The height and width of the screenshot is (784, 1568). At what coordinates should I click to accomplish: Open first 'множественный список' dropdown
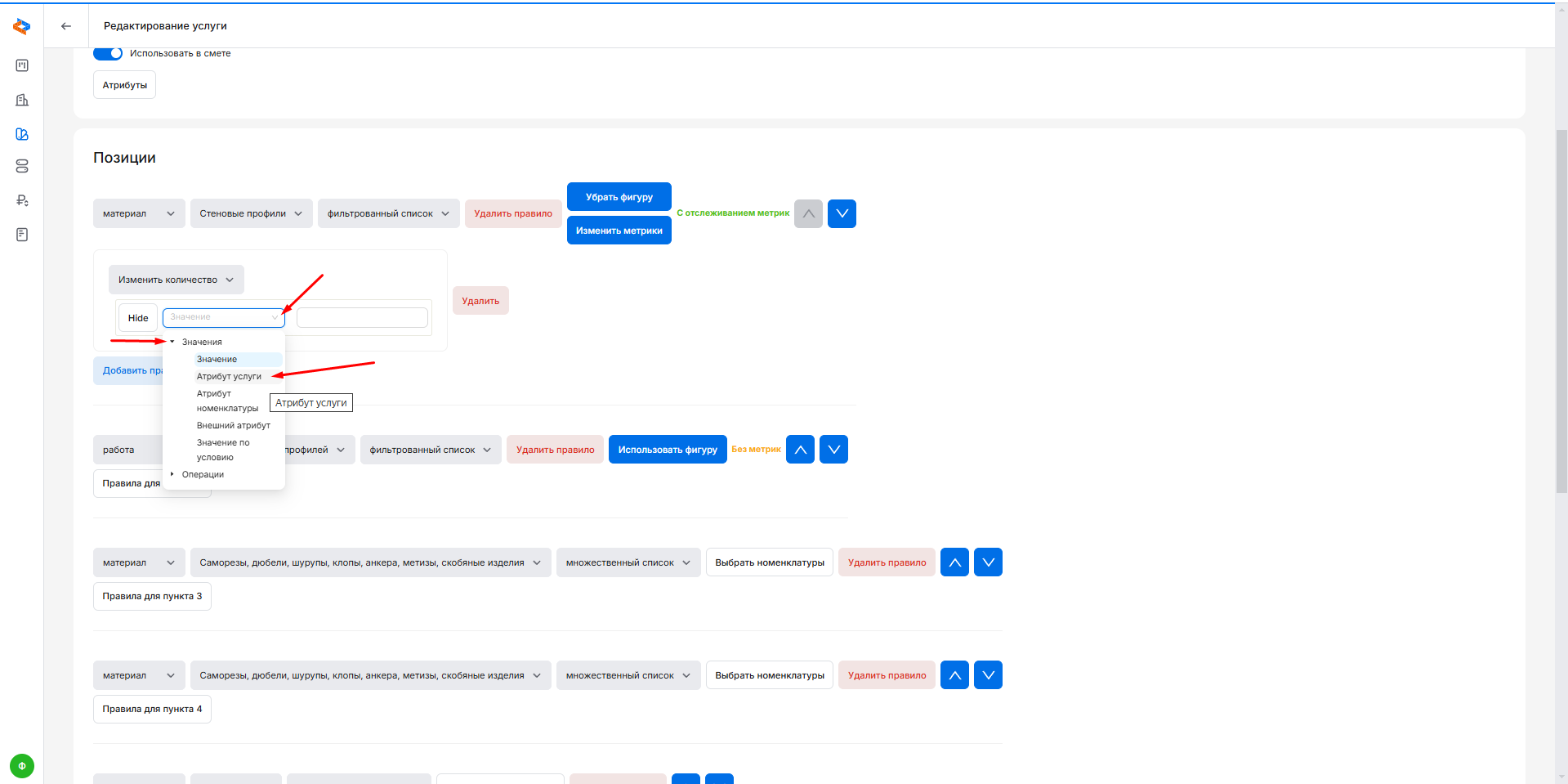[x=628, y=562]
